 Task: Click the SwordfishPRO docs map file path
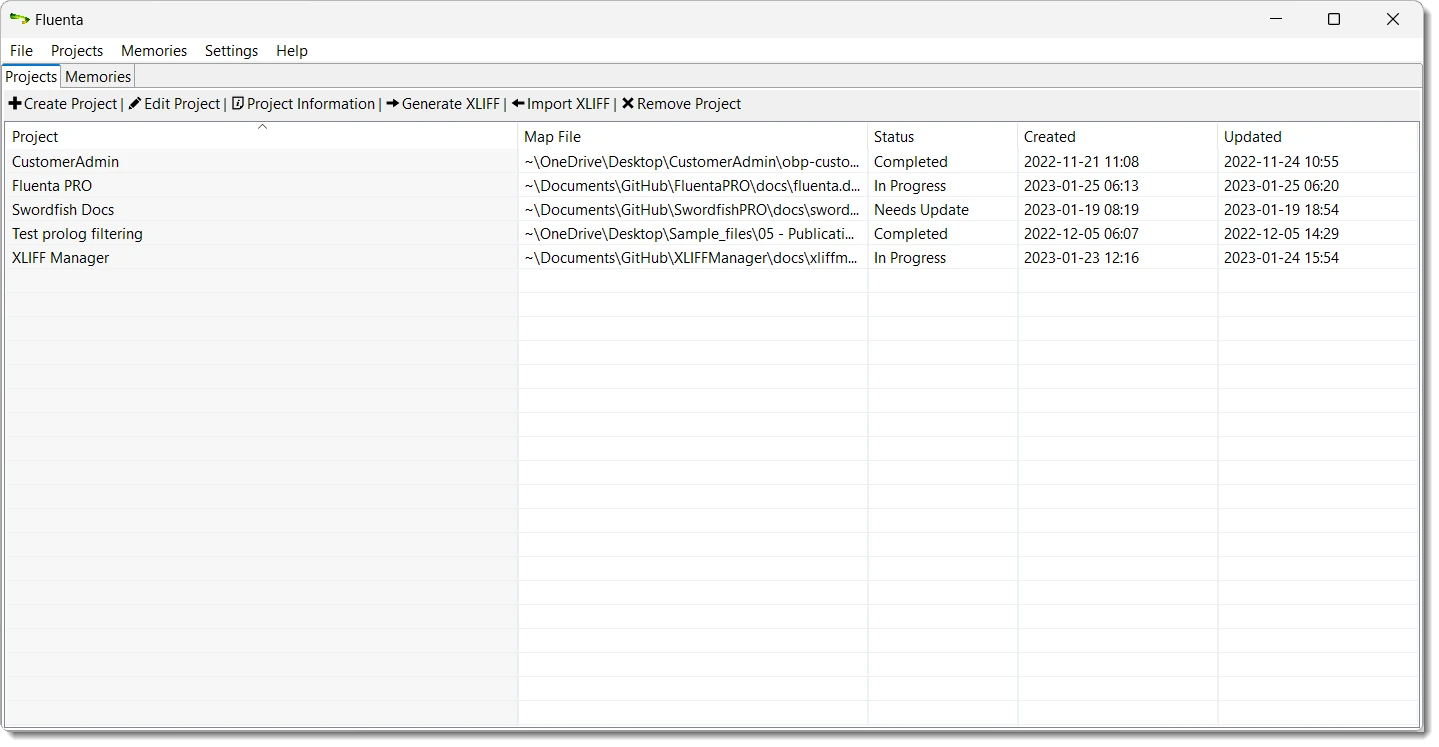tap(692, 210)
